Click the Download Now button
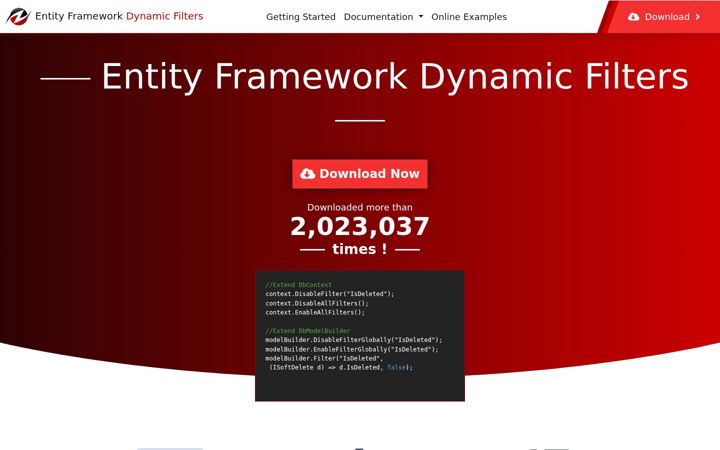The height and width of the screenshot is (450, 720). (x=360, y=174)
